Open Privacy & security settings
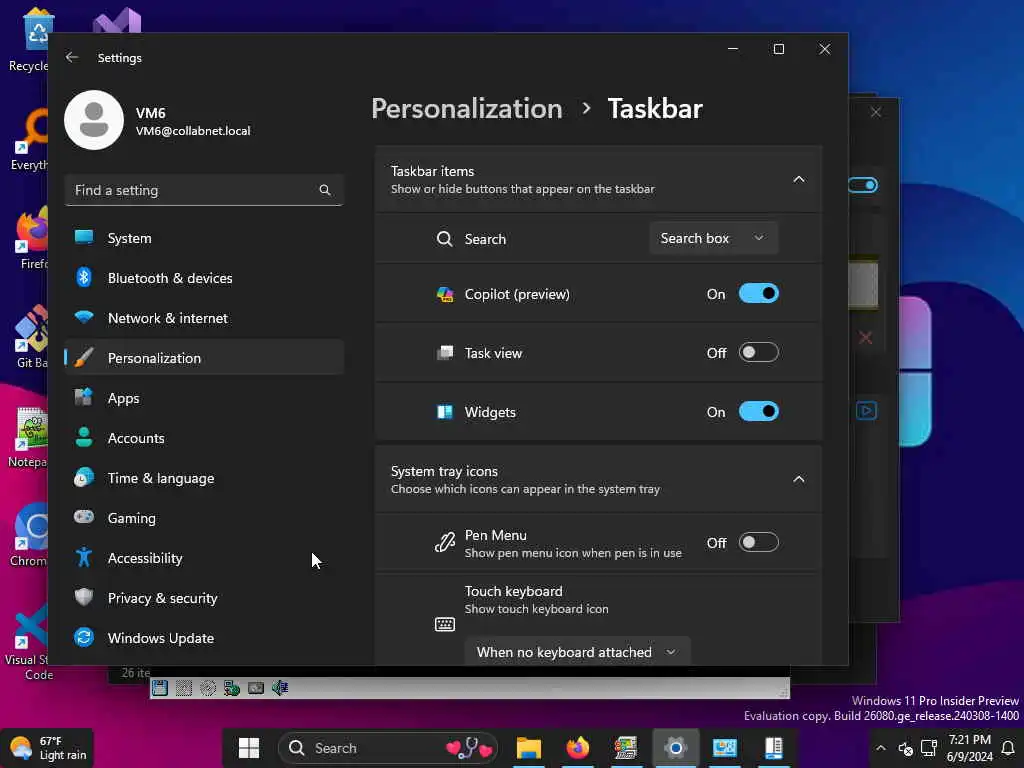The height and width of the screenshot is (768, 1024). point(204,598)
